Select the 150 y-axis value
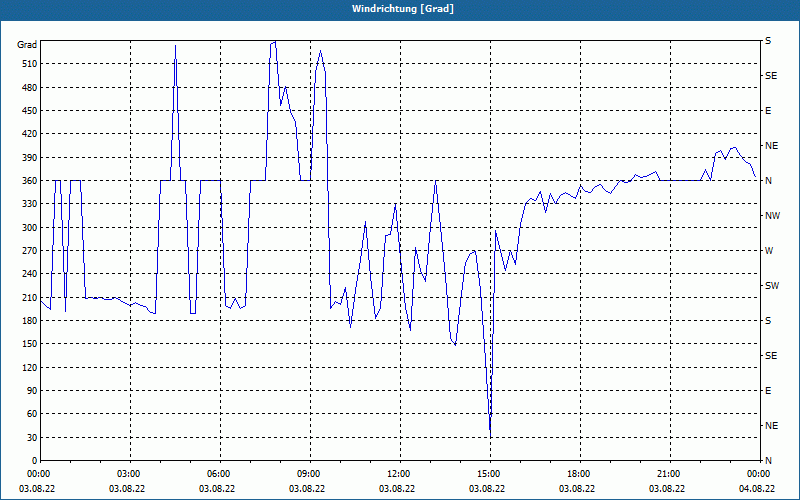800x500 pixels. click(29, 344)
